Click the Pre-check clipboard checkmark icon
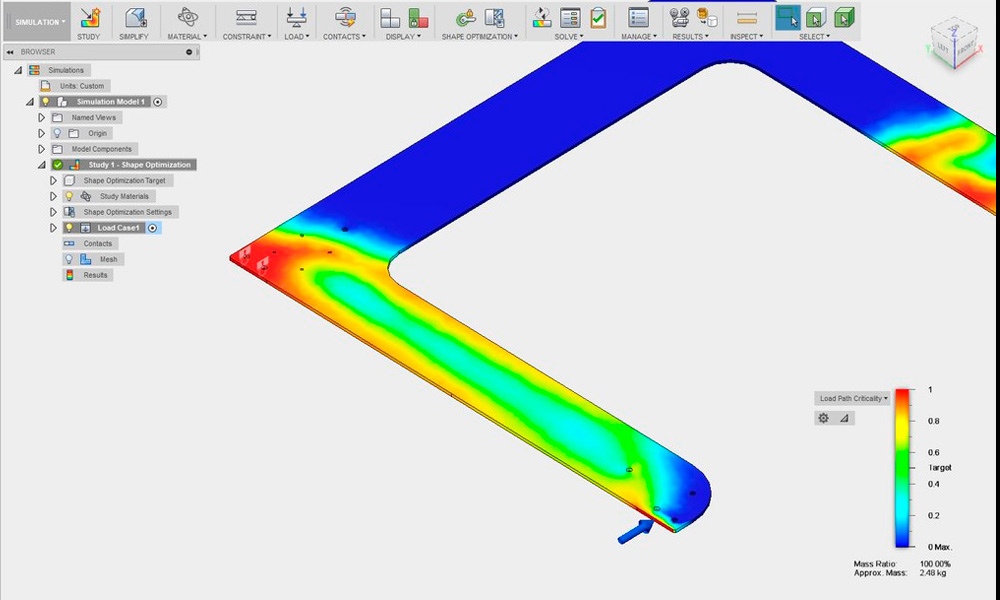Viewport: 1000px width, 600px height. [598, 18]
